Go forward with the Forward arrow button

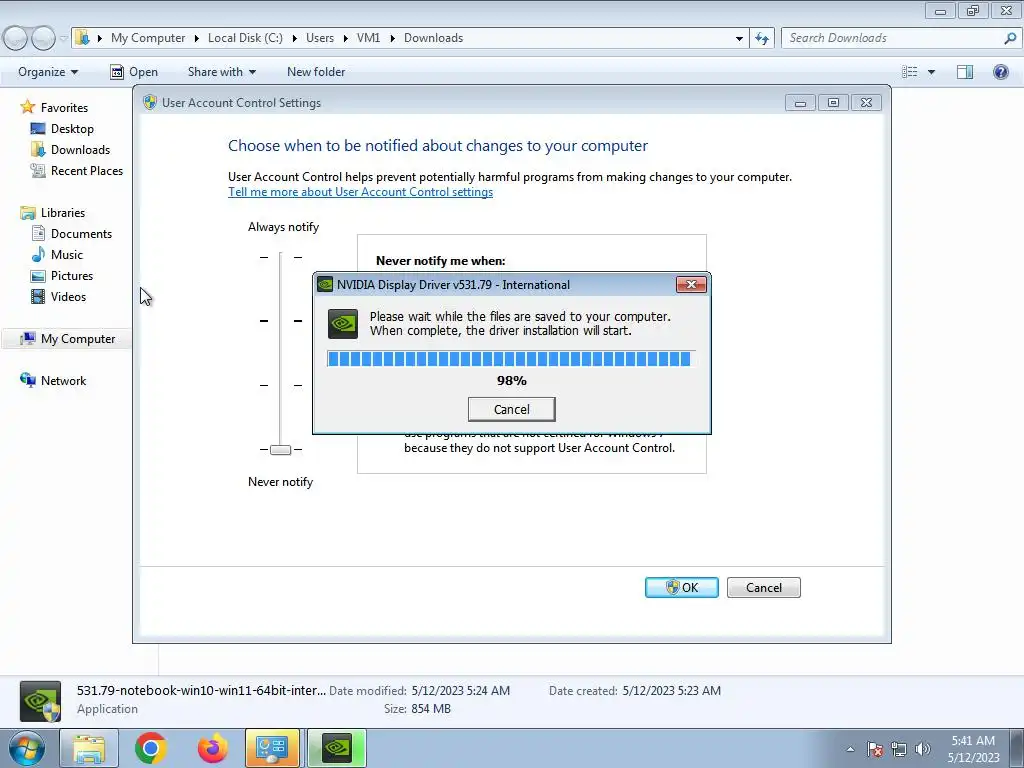tap(43, 38)
